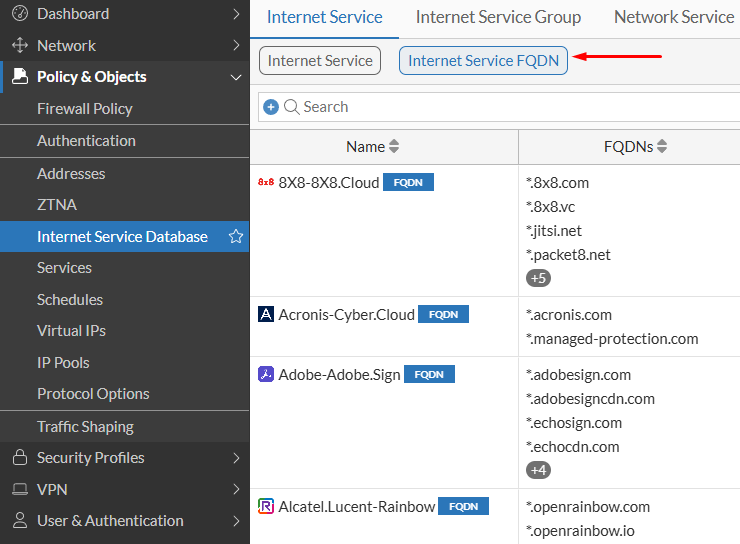Image resolution: width=740 pixels, height=544 pixels.
Task: Select the Acronis-Cyber.Cloud entry name
Action: point(346,315)
